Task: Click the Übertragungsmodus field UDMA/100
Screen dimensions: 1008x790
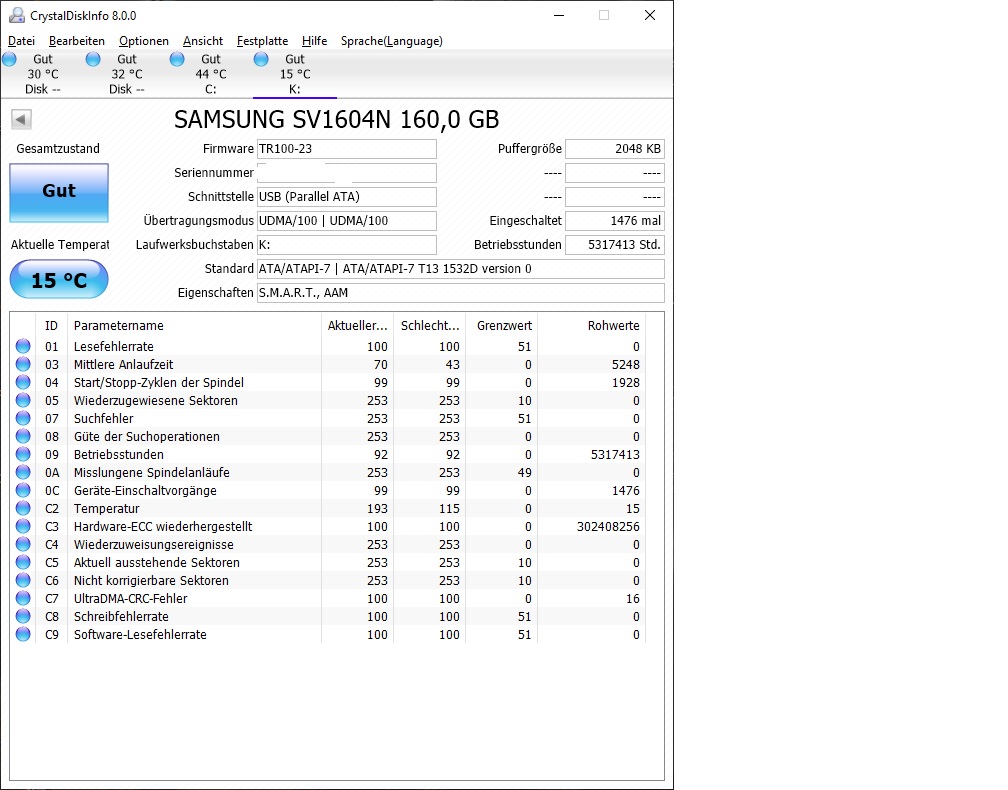Action: [346, 220]
